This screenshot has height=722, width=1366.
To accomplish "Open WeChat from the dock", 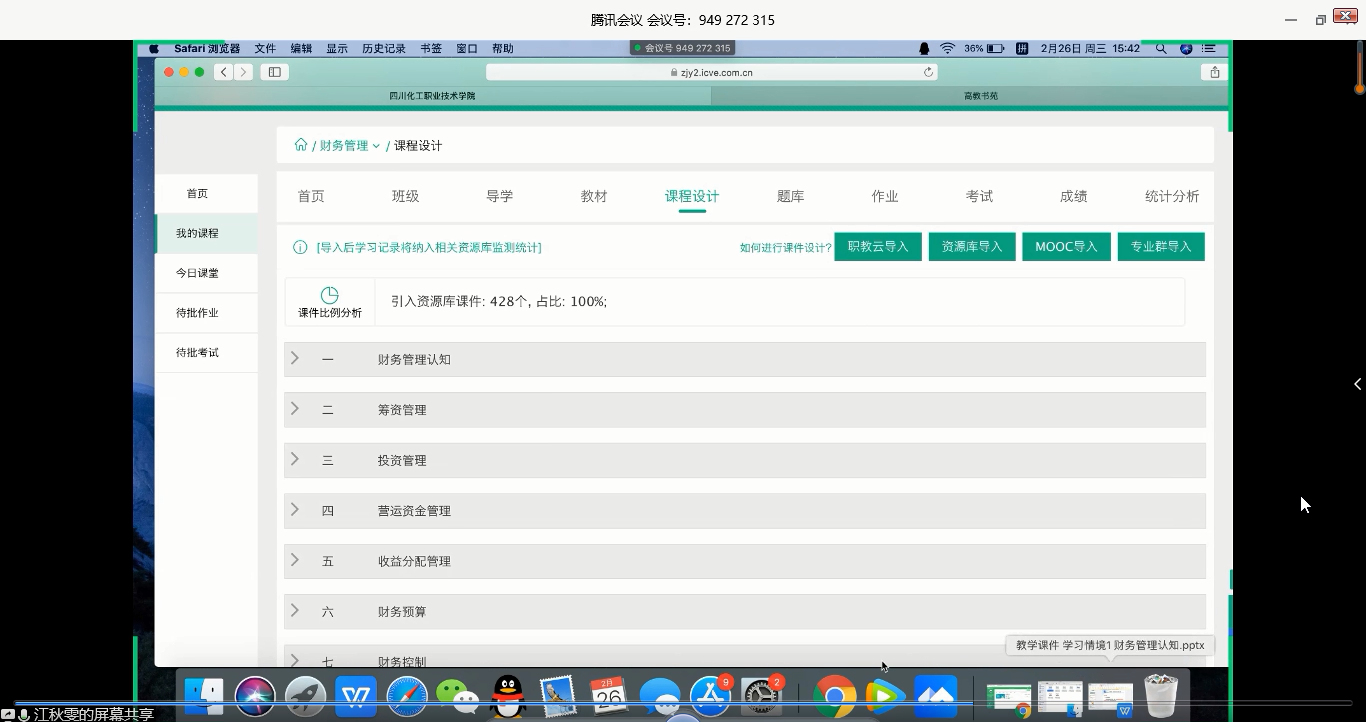I will pos(457,696).
